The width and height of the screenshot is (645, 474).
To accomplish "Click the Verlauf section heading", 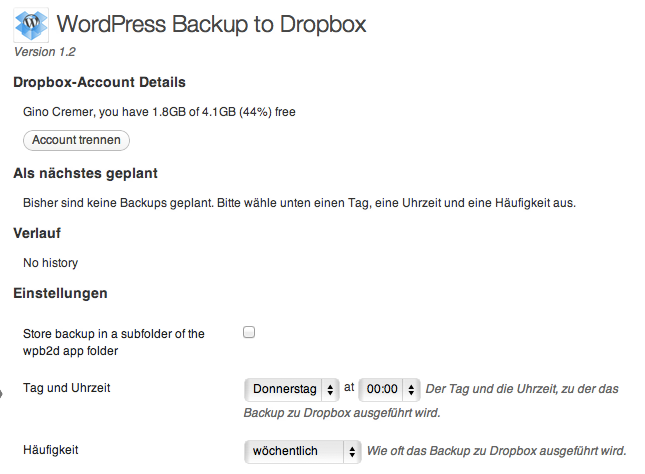I will point(37,233).
